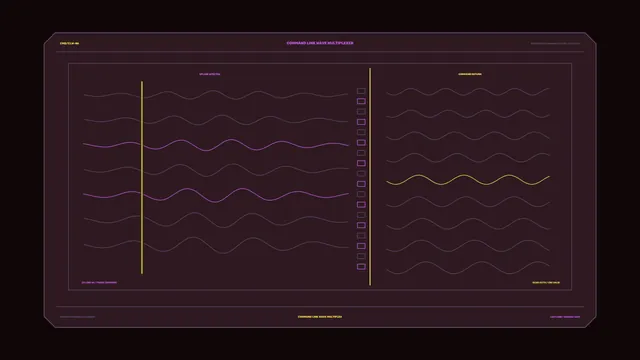Toggle the second checkbox from the bottom

pyautogui.click(x=361, y=256)
